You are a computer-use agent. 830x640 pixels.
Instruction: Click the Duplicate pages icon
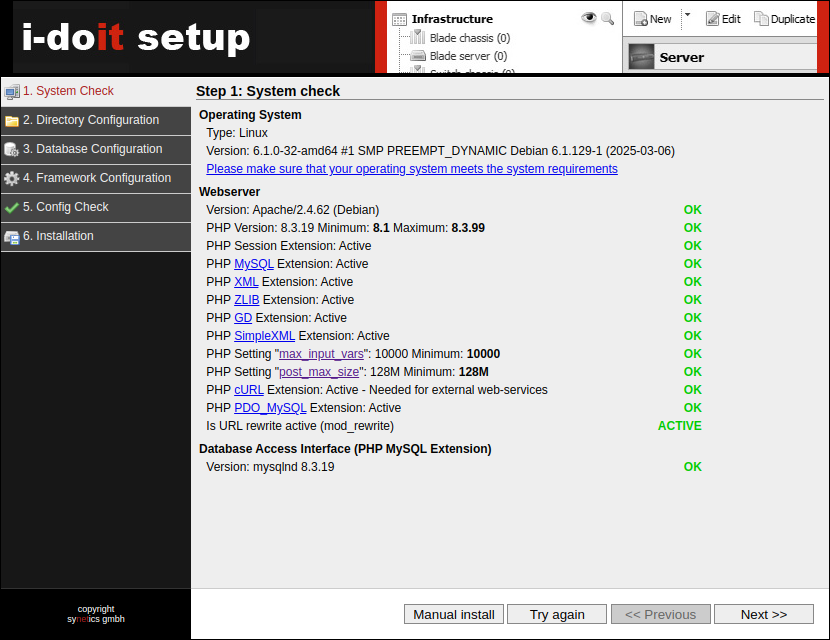[x=761, y=19]
